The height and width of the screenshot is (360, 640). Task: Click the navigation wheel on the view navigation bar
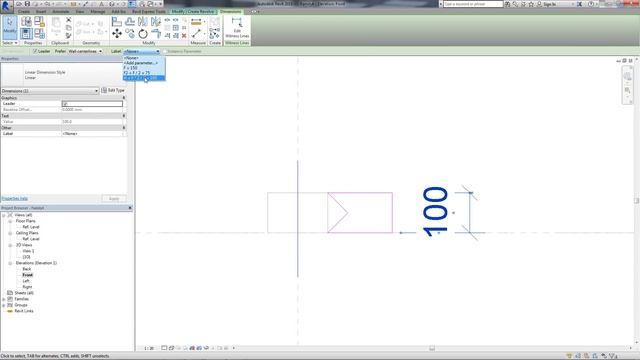628,76
